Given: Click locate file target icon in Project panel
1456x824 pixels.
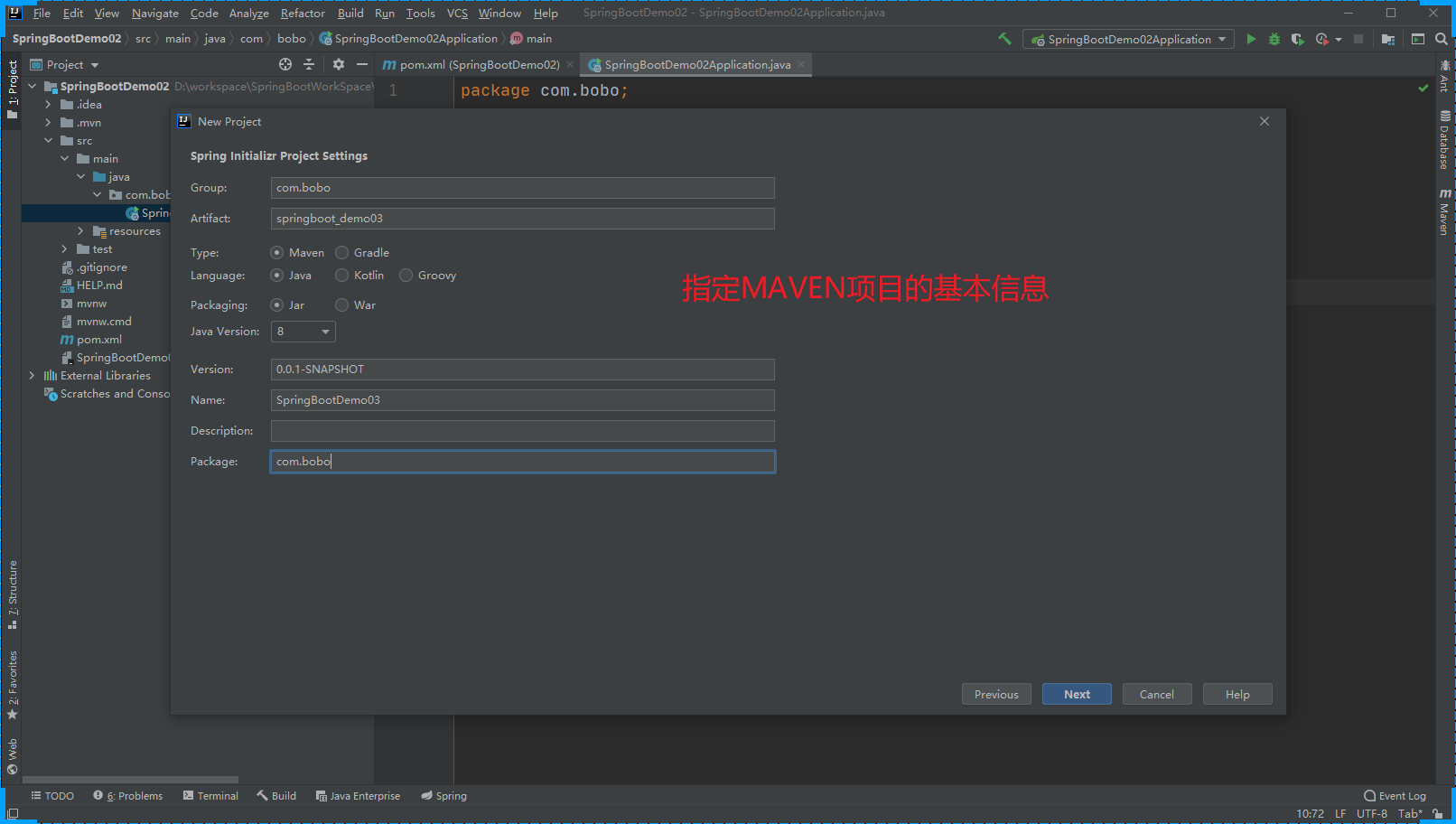Looking at the screenshot, I should click(x=285, y=64).
